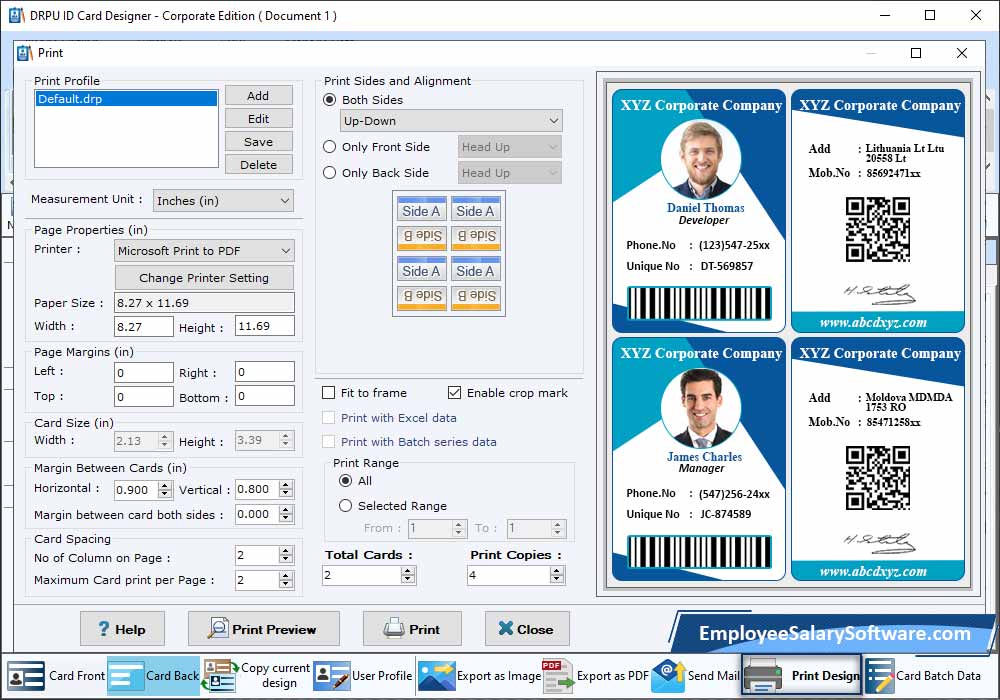Screen dimensions: 1000x700
Task: Click the Send Mail envelope icon
Action: pyautogui.click(x=668, y=676)
